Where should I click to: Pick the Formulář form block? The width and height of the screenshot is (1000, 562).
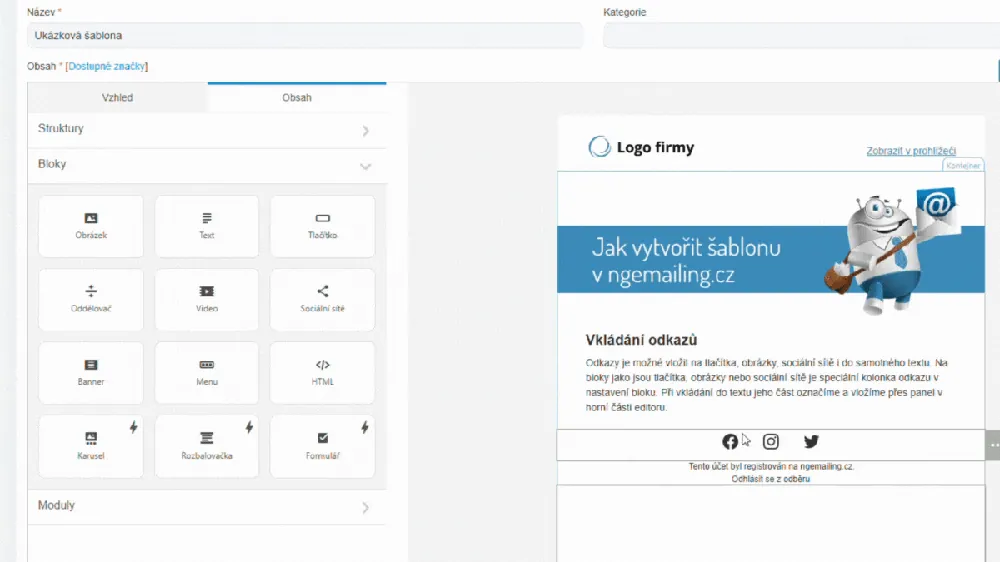click(x=322, y=445)
